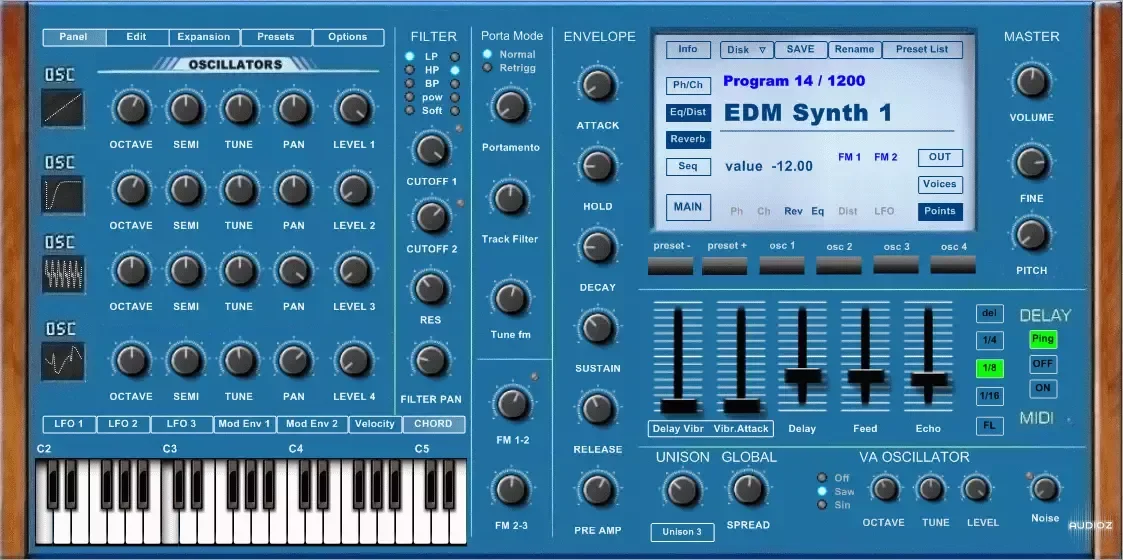Screen dimensions: 1123x560
Task: Set VA oscillator to Off
Action: click(821, 478)
